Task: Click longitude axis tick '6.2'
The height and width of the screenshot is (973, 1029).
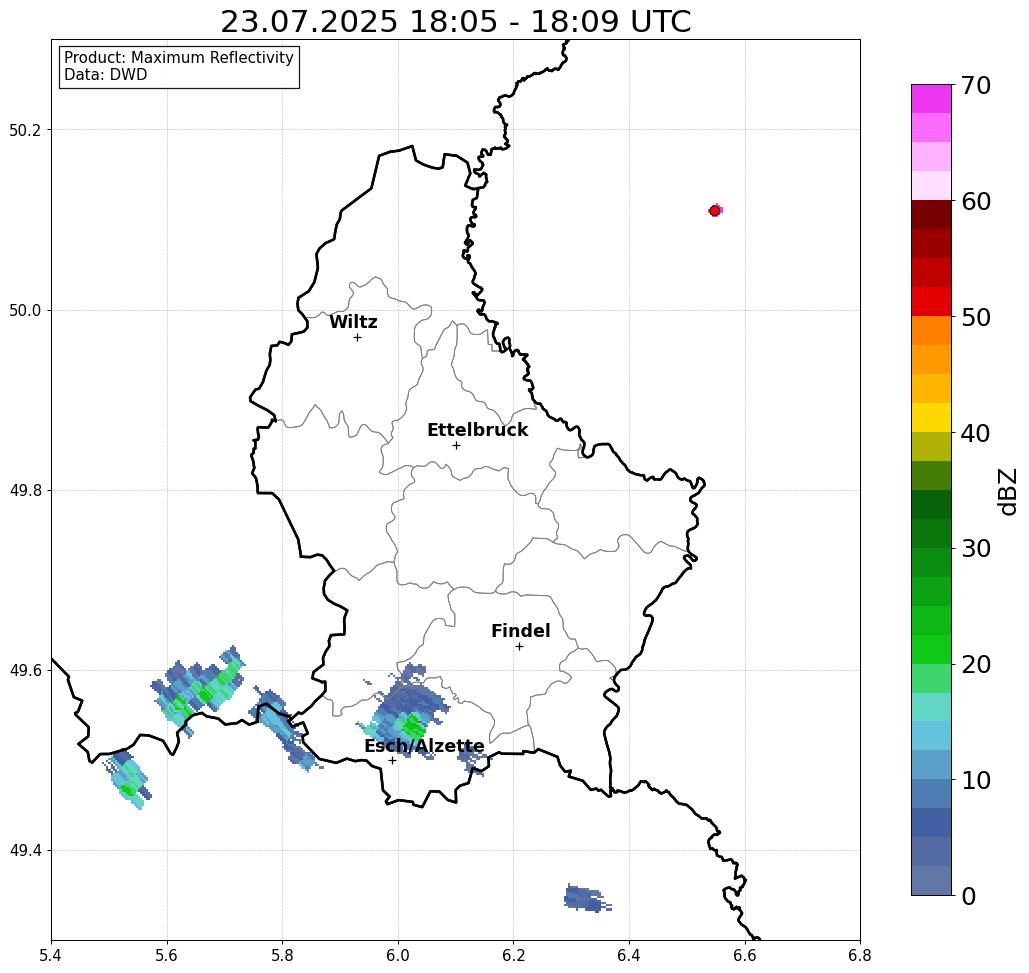Action: (514, 955)
